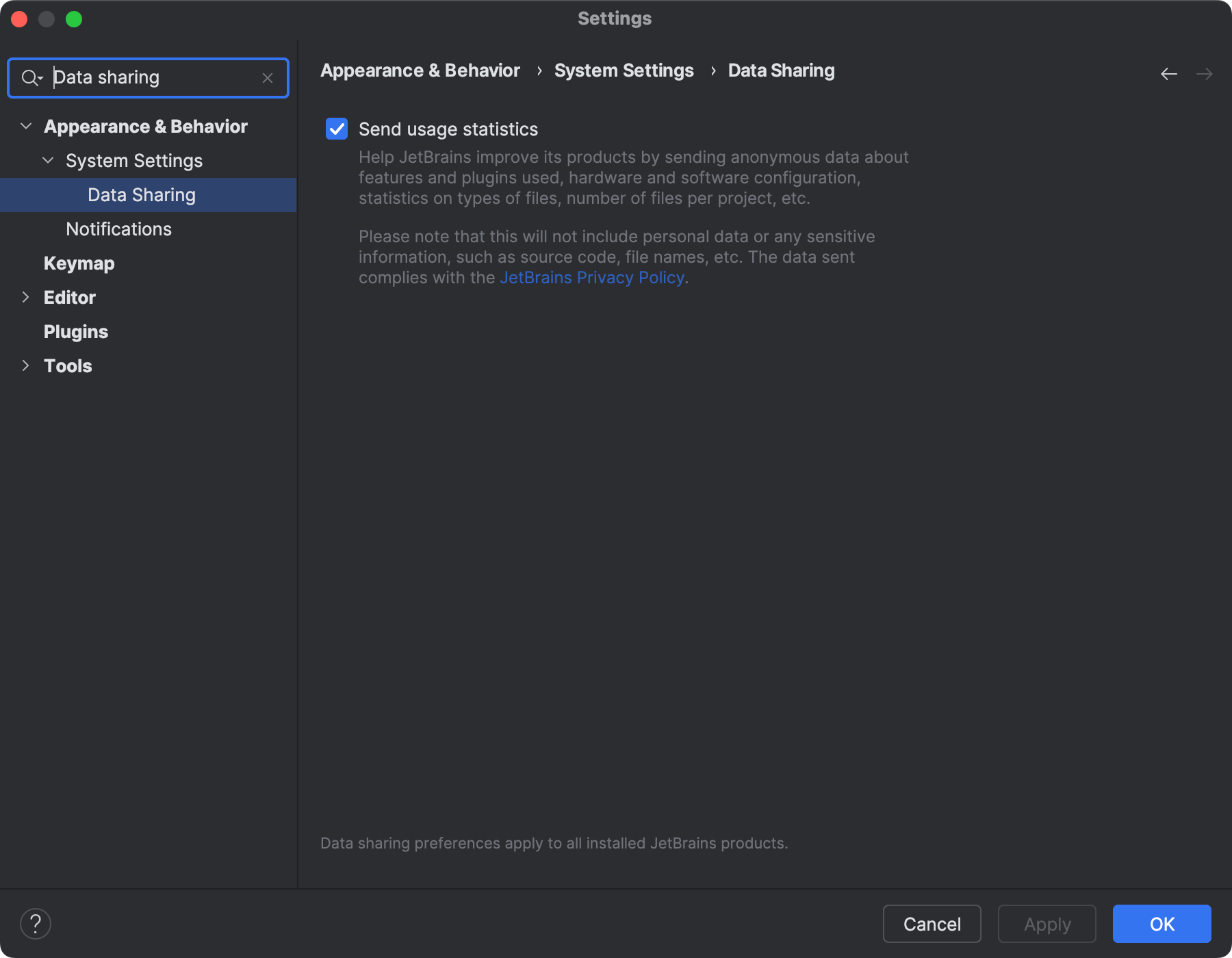Screen dimensions: 1232x958
Task: Collapse the System Settings section
Action: [48, 161]
